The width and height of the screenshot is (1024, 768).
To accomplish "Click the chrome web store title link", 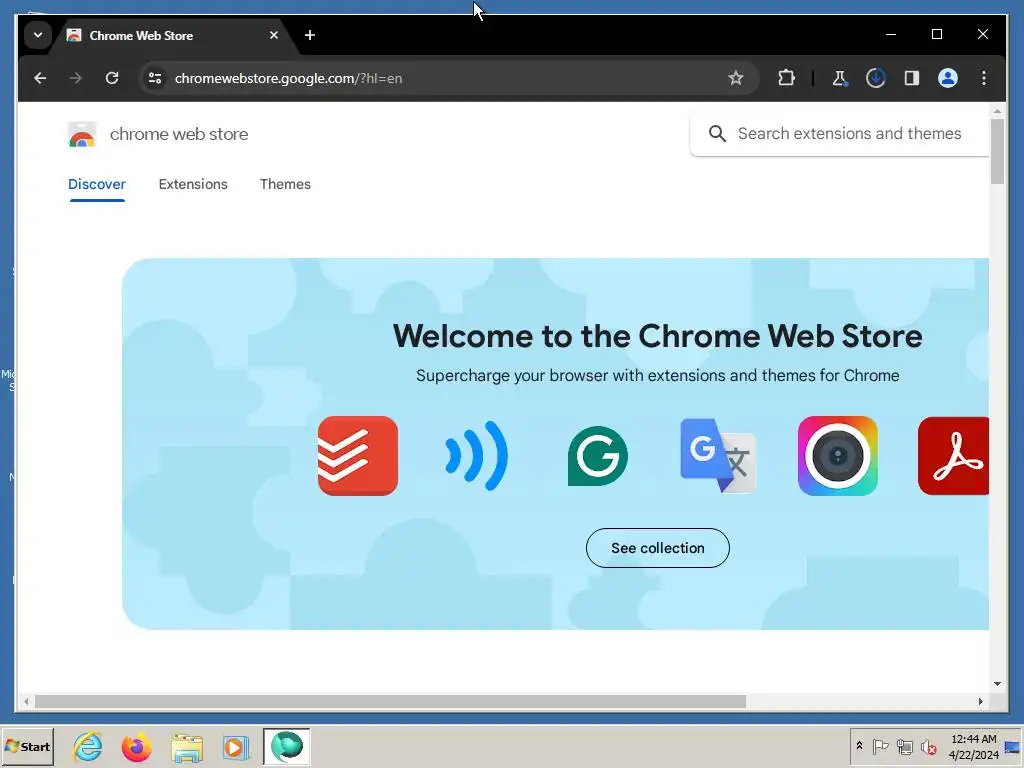I will tap(179, 134).
